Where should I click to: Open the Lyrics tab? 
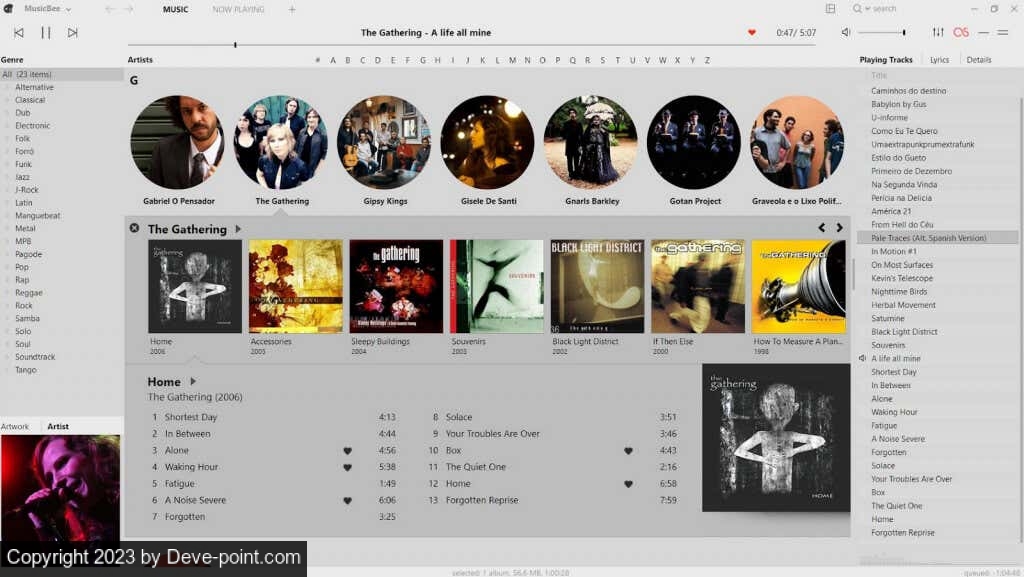pyautogui.click(x=939, y=60)
